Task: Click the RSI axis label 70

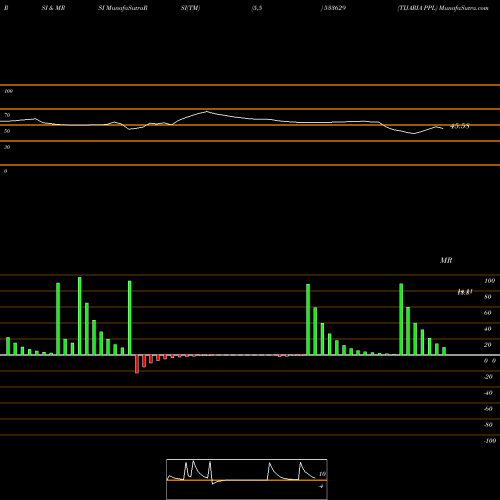Action: click(7, 115)
